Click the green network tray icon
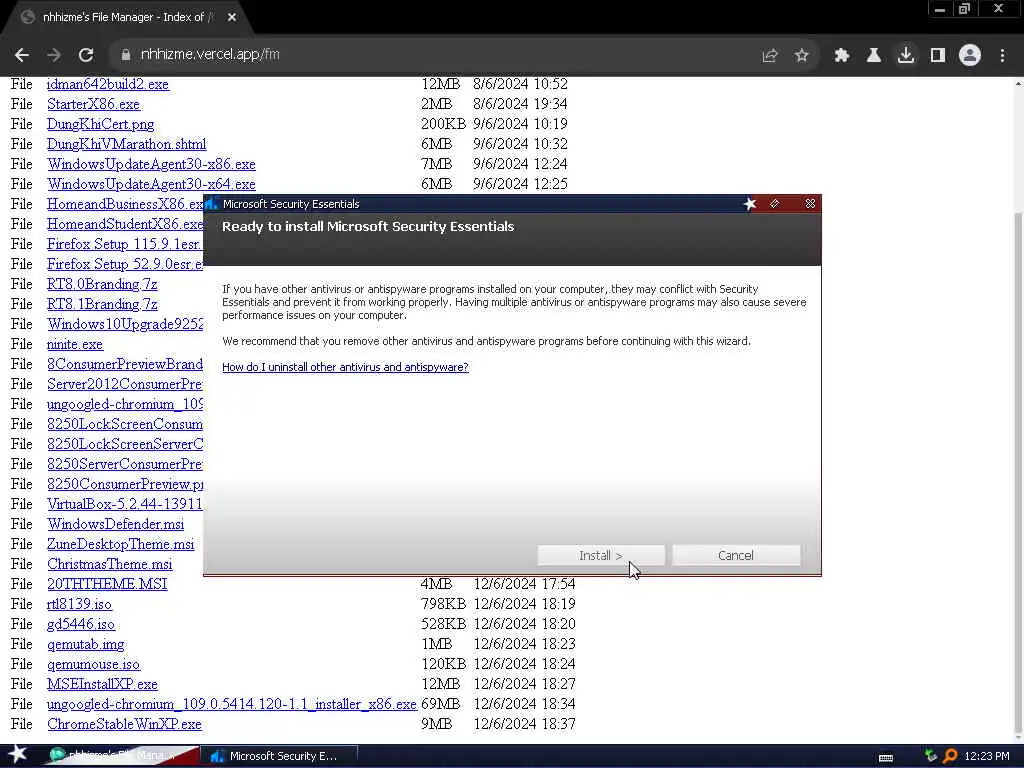Viewport: 1024px width, 768px height. (x=931, y=756)
